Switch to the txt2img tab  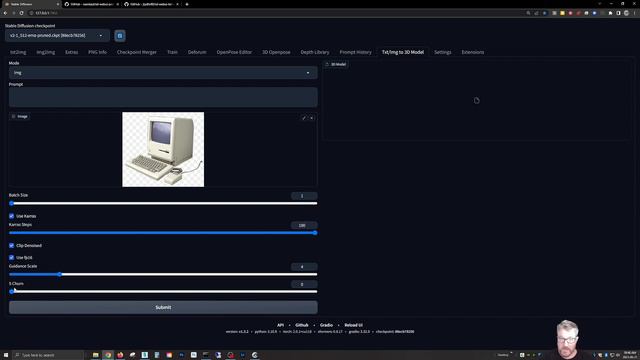[18, 52]
